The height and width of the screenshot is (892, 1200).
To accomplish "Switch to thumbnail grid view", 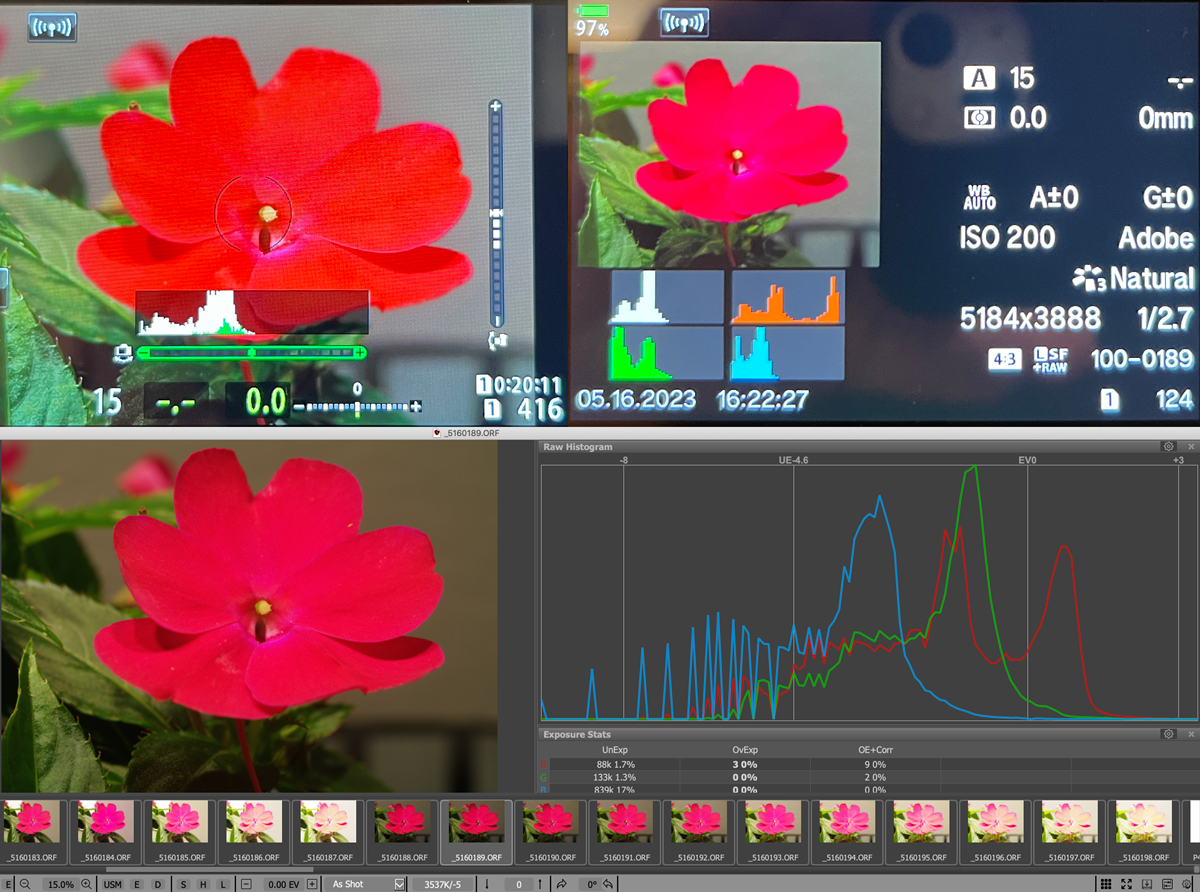I will pos(1105,884).
